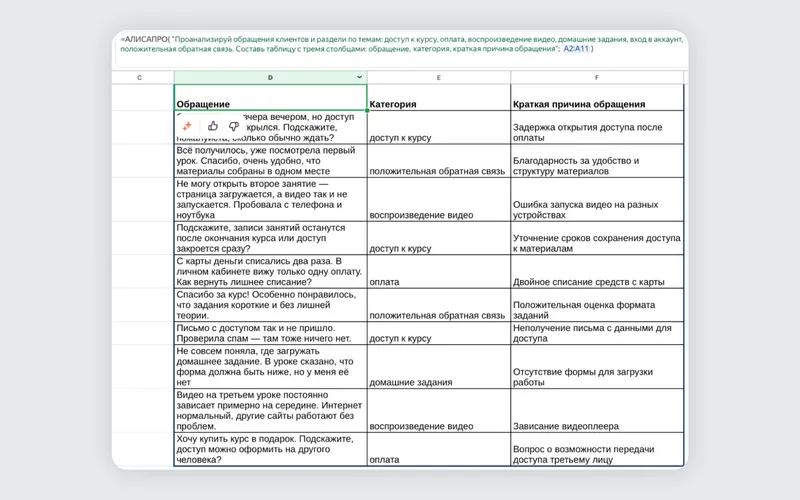Click the A2:A11 range reference in the formula
The image size is (800, 500).
[x=576, y=49]
